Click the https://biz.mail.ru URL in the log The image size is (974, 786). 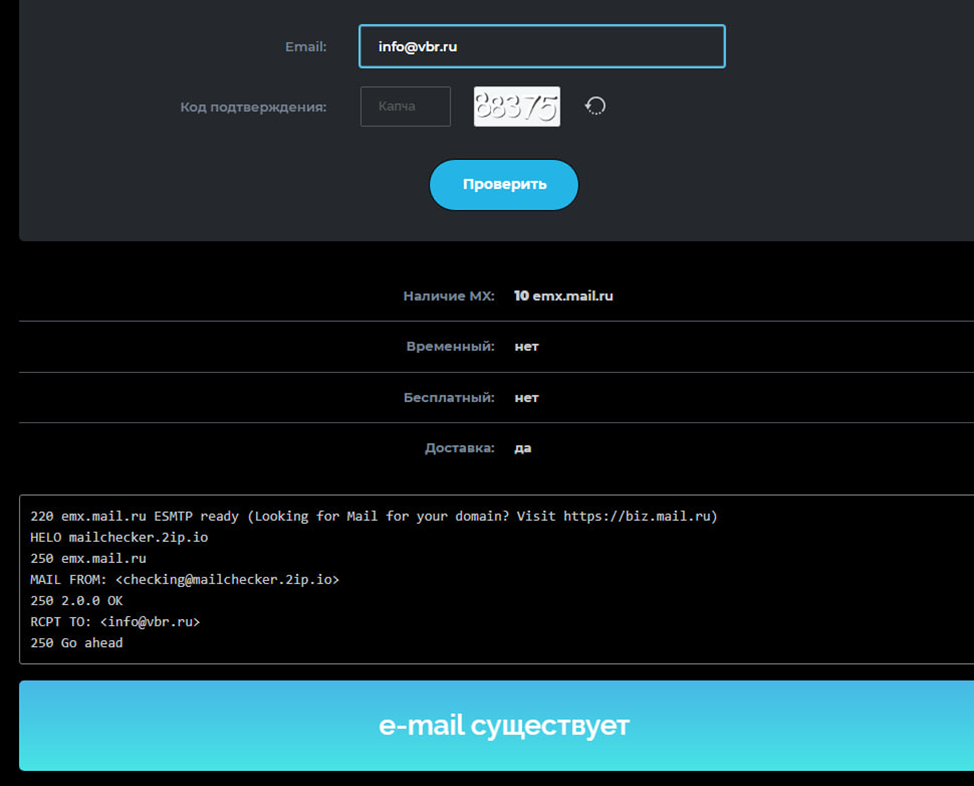[x=636, y=517]
